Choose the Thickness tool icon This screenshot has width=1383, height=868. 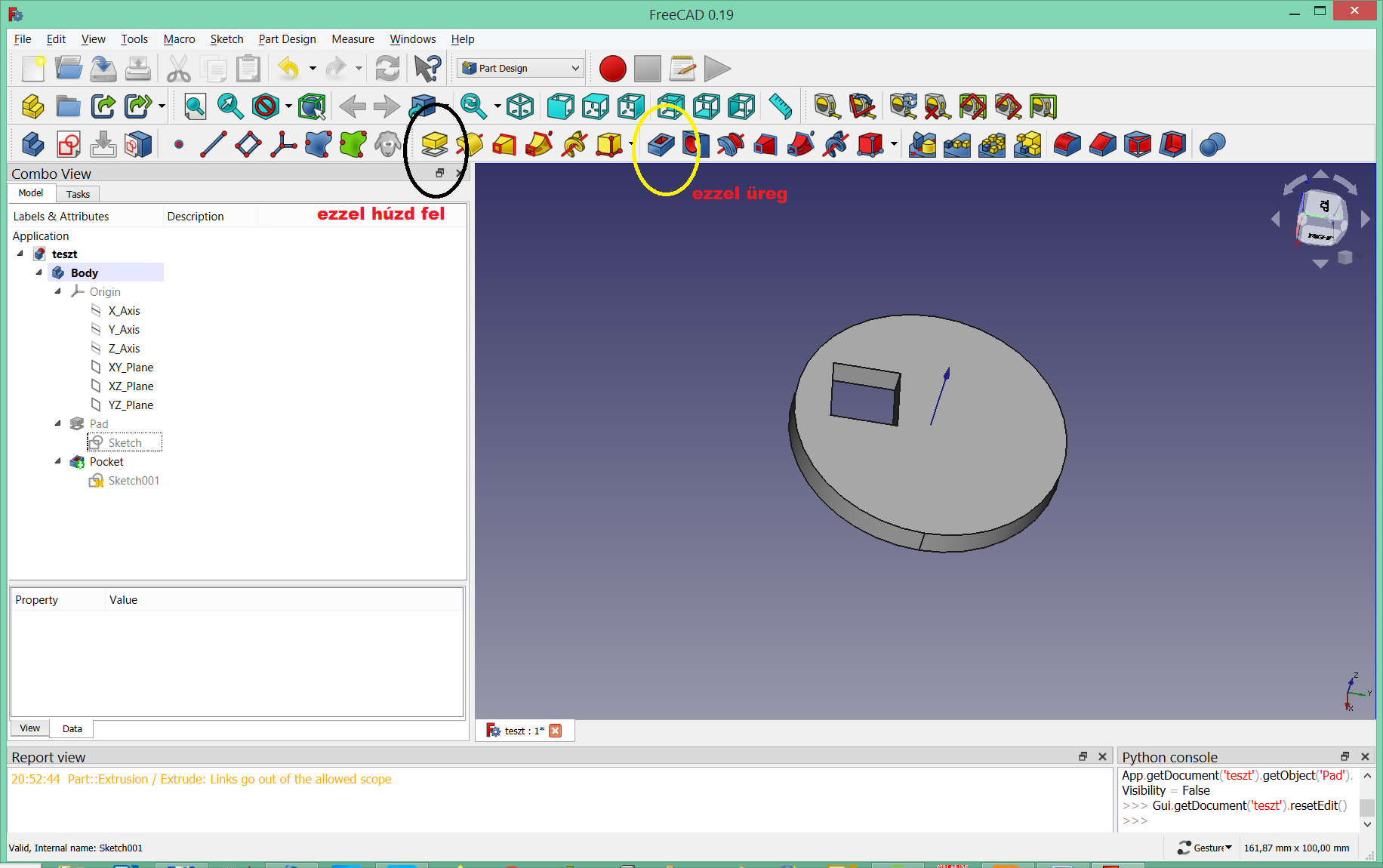pos(1172,144)
